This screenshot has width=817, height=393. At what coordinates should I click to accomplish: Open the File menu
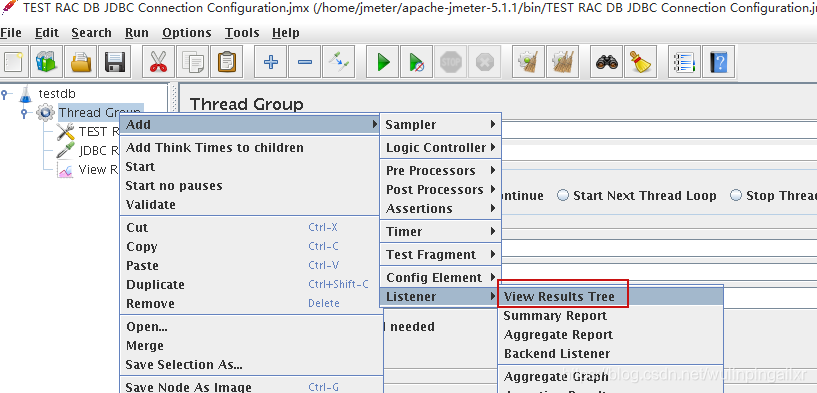11,33
